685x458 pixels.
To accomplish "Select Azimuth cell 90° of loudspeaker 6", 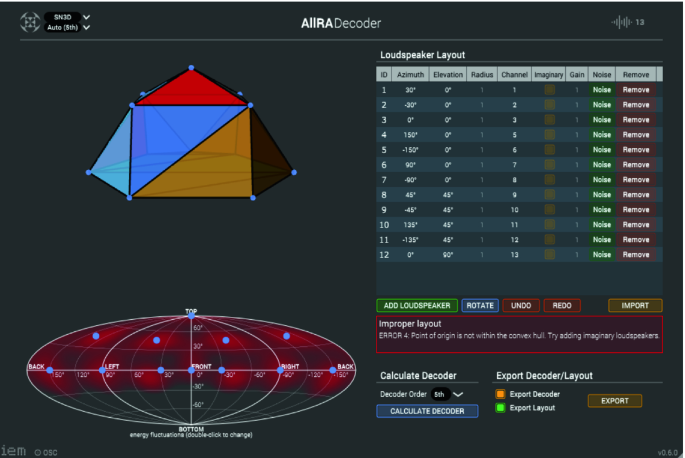I will (410, 165).
